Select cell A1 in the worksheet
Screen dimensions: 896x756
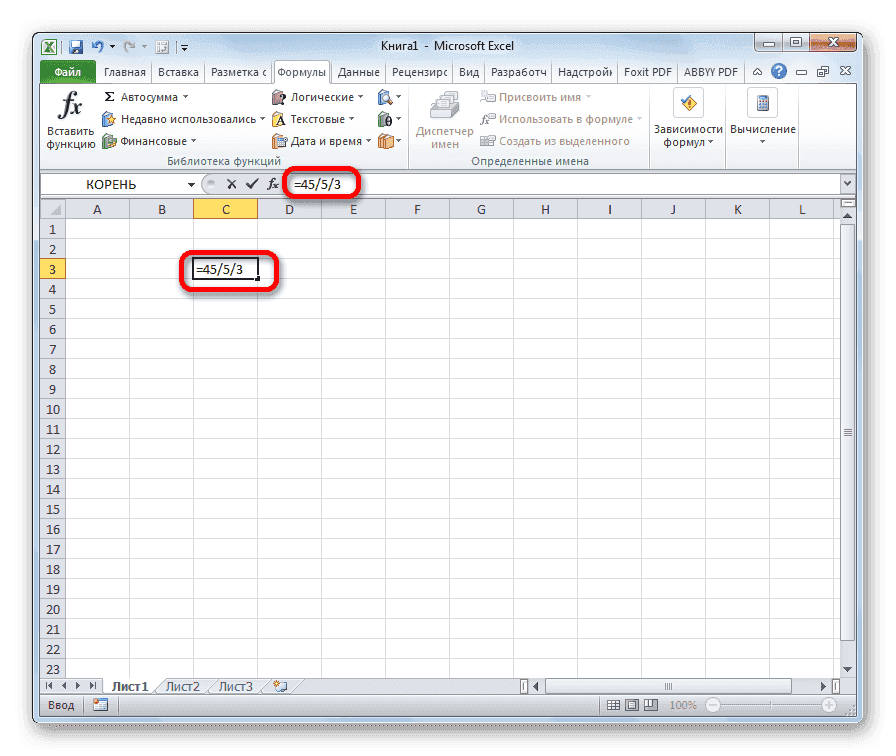[97, 229]
